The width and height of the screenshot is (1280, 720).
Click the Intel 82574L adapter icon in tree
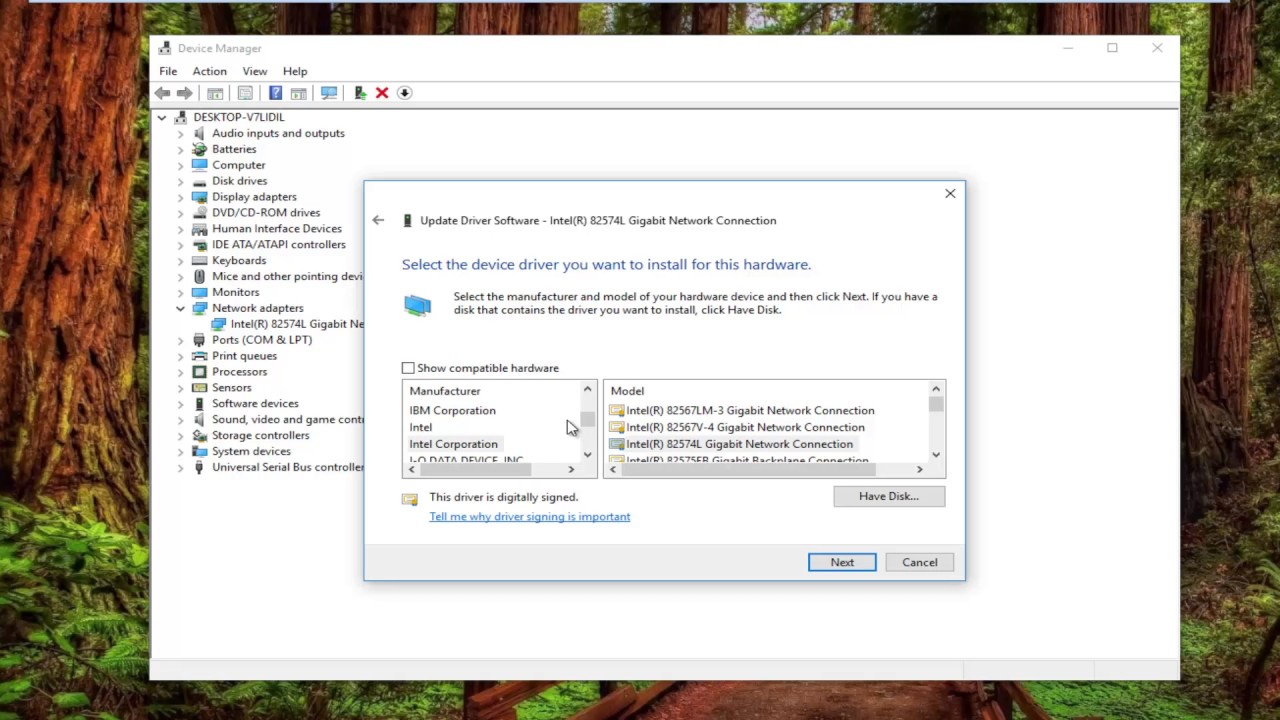coord(219,324)
